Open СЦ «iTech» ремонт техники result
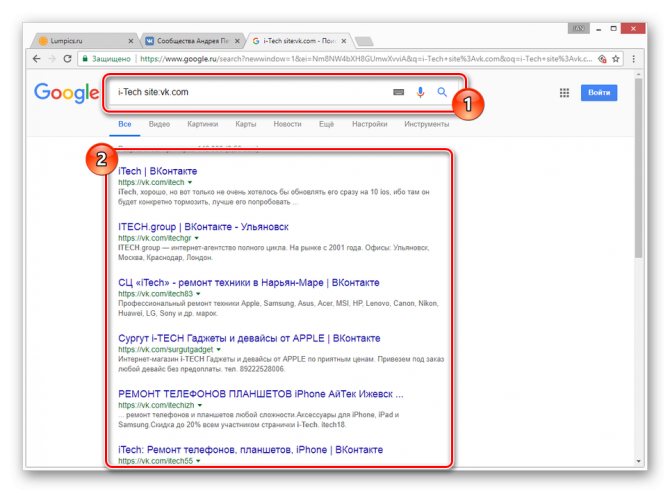670x493 pixels. pyautogui.click(x=249, y=283)
